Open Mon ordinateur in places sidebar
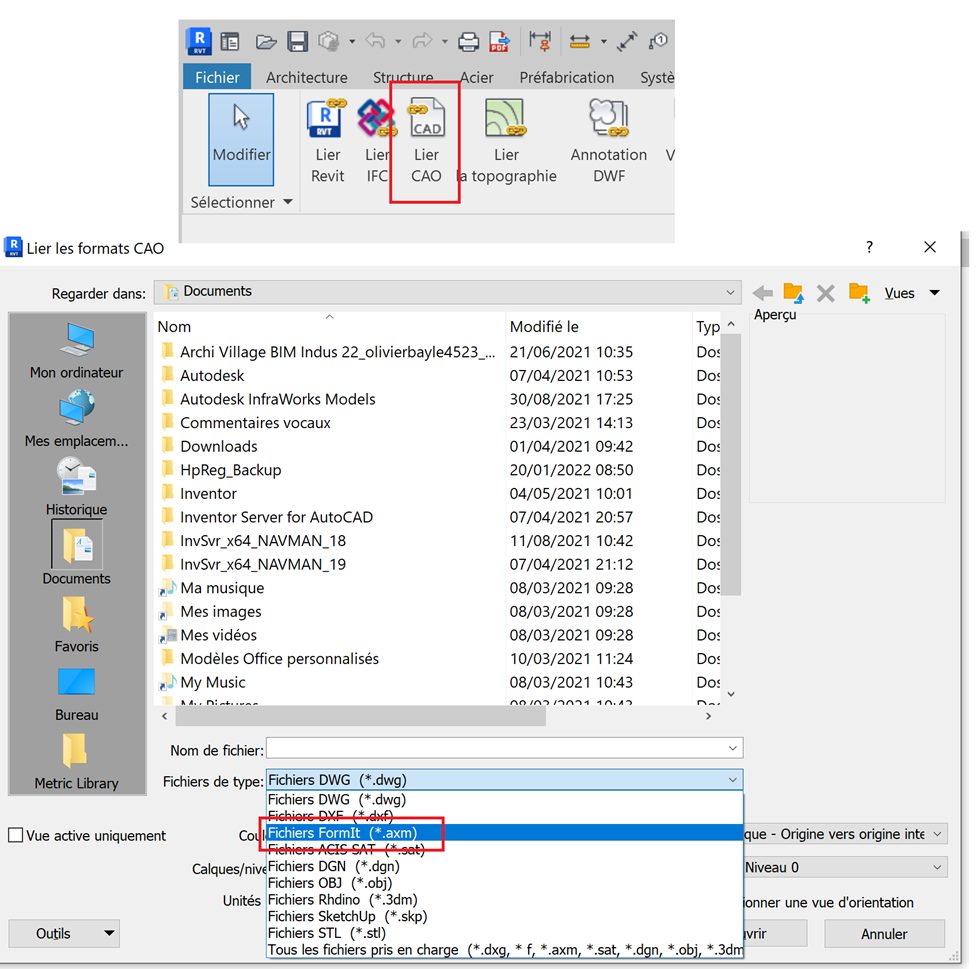Image resolution: width=979 pixels, height=969 pixels. pyautogui.click(x=77, y=351)
